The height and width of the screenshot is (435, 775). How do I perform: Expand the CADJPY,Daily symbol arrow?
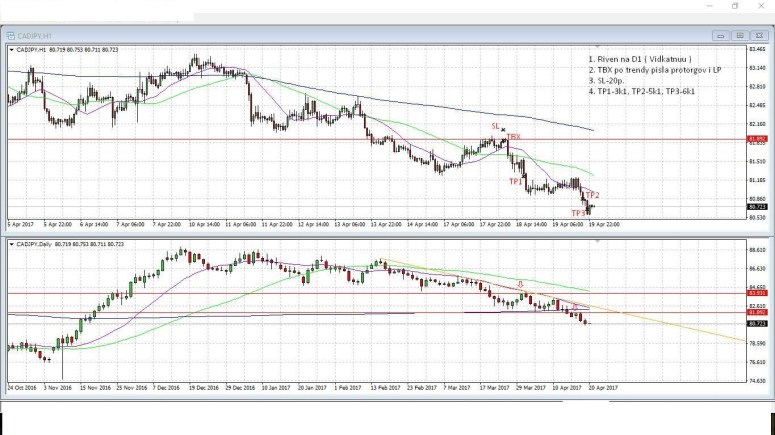coord(11,241)
